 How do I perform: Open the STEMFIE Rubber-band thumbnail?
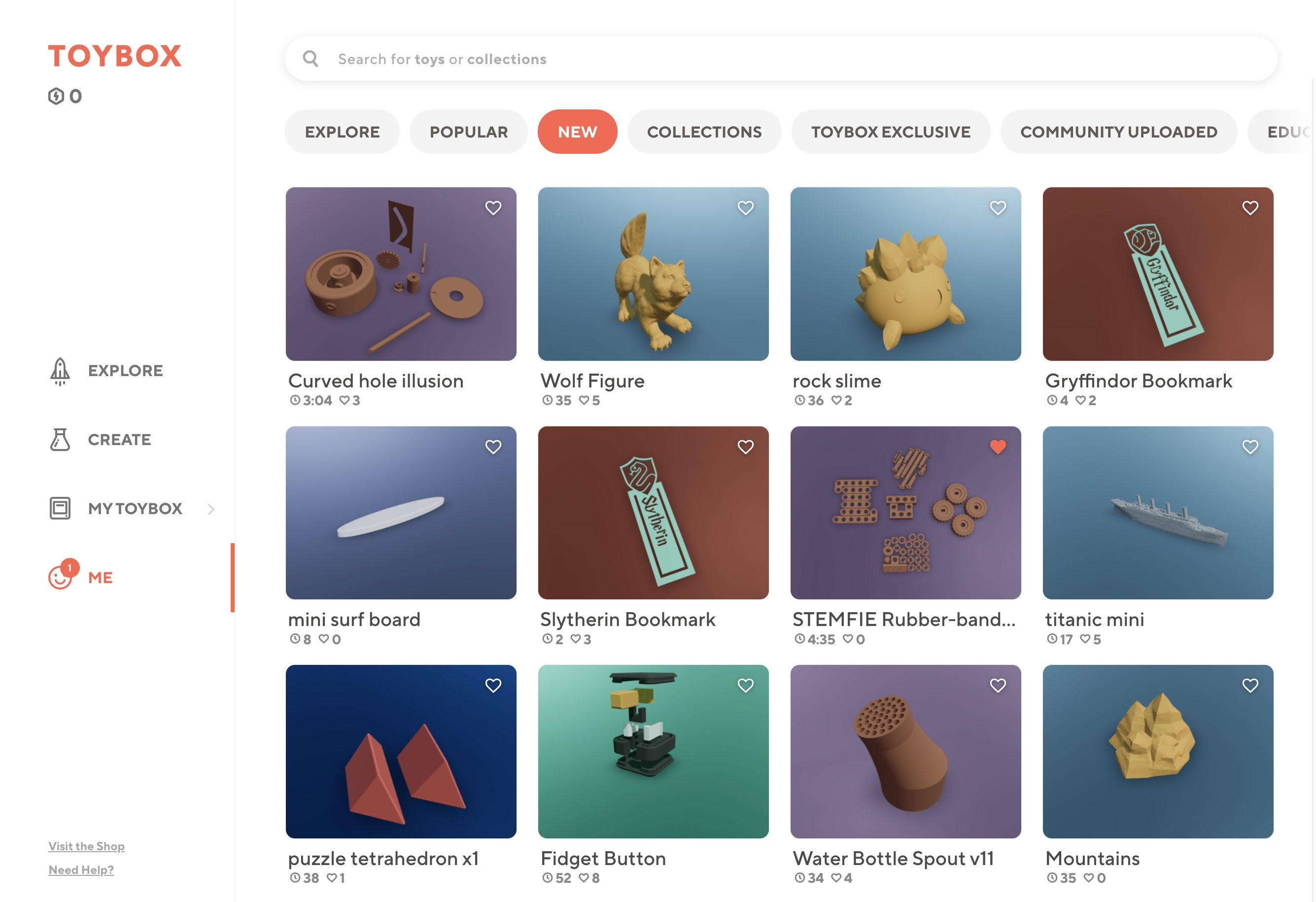pyautogui.click(x=905, y=513)
